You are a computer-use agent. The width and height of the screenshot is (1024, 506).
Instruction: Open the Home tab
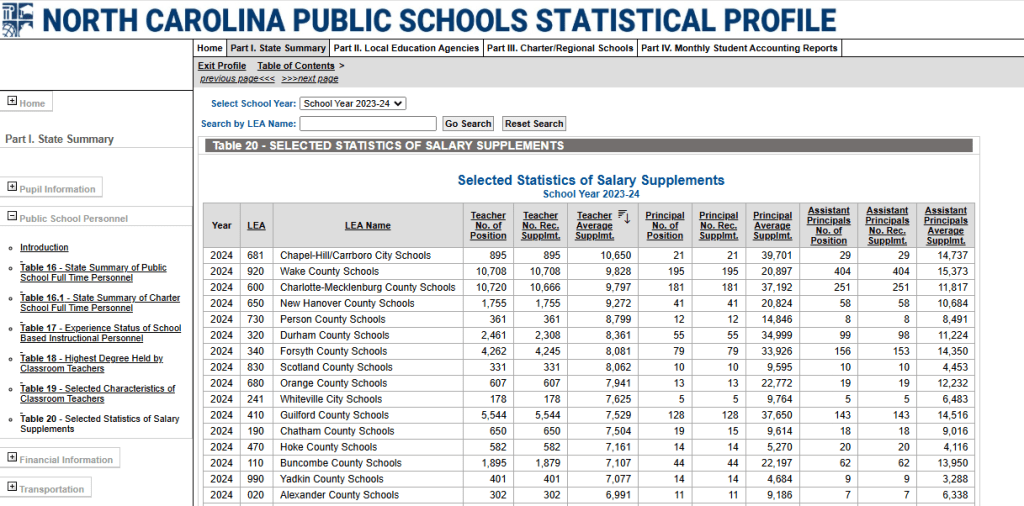210,48
